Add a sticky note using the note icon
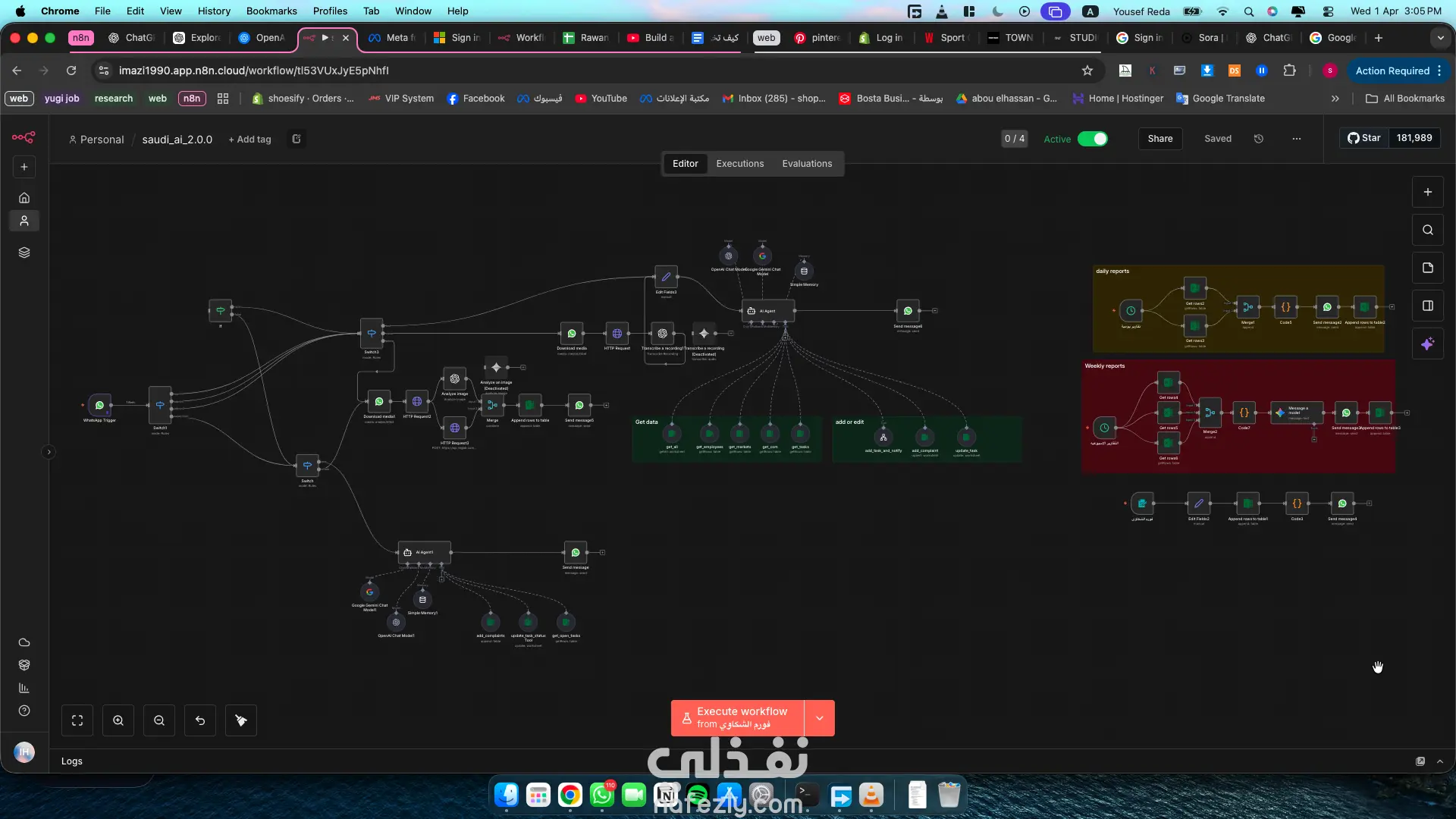This screenshot has height=819, width=1456. click(x=1428, y=268)
